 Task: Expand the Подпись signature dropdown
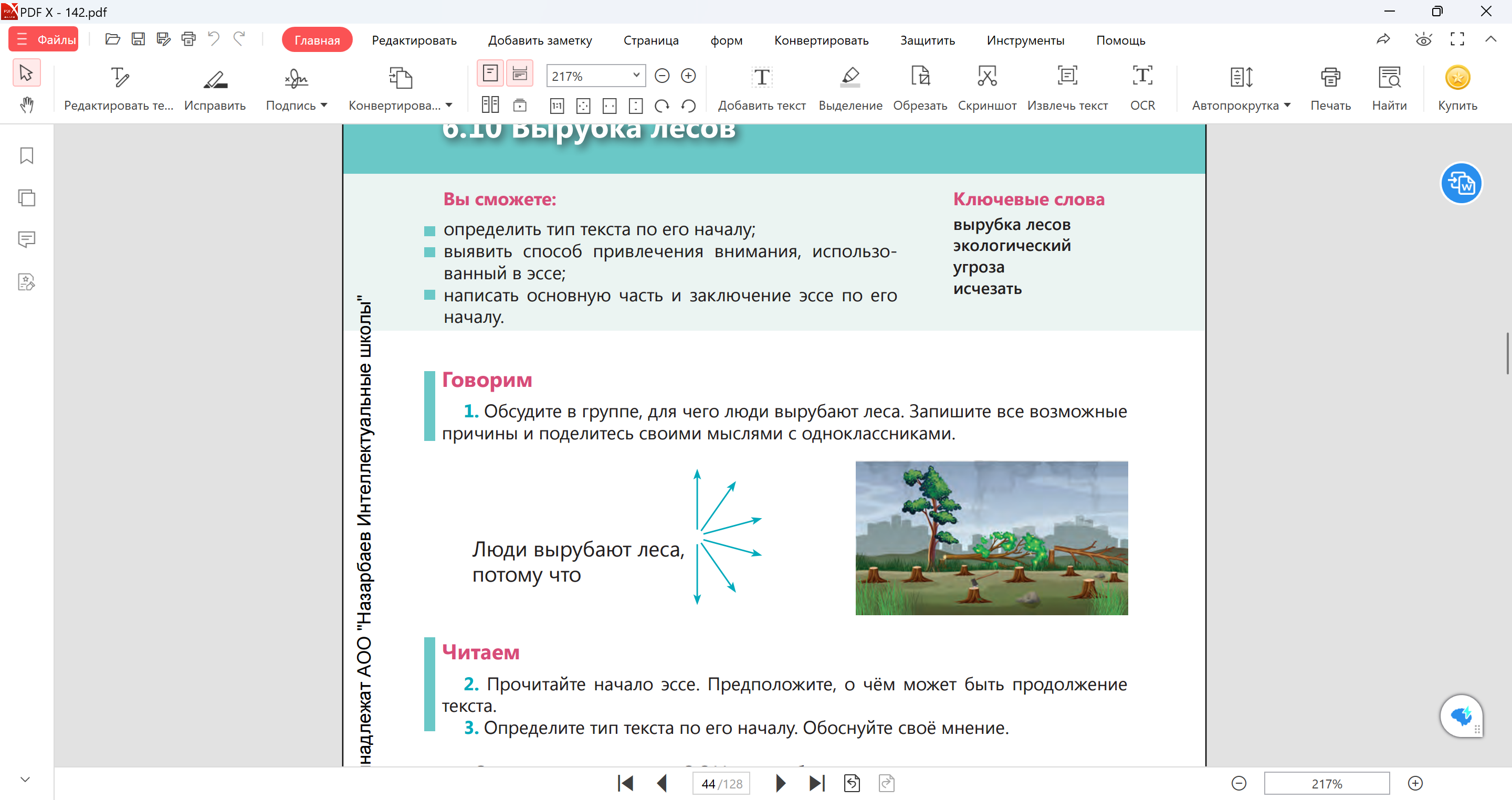pos(324,106)
